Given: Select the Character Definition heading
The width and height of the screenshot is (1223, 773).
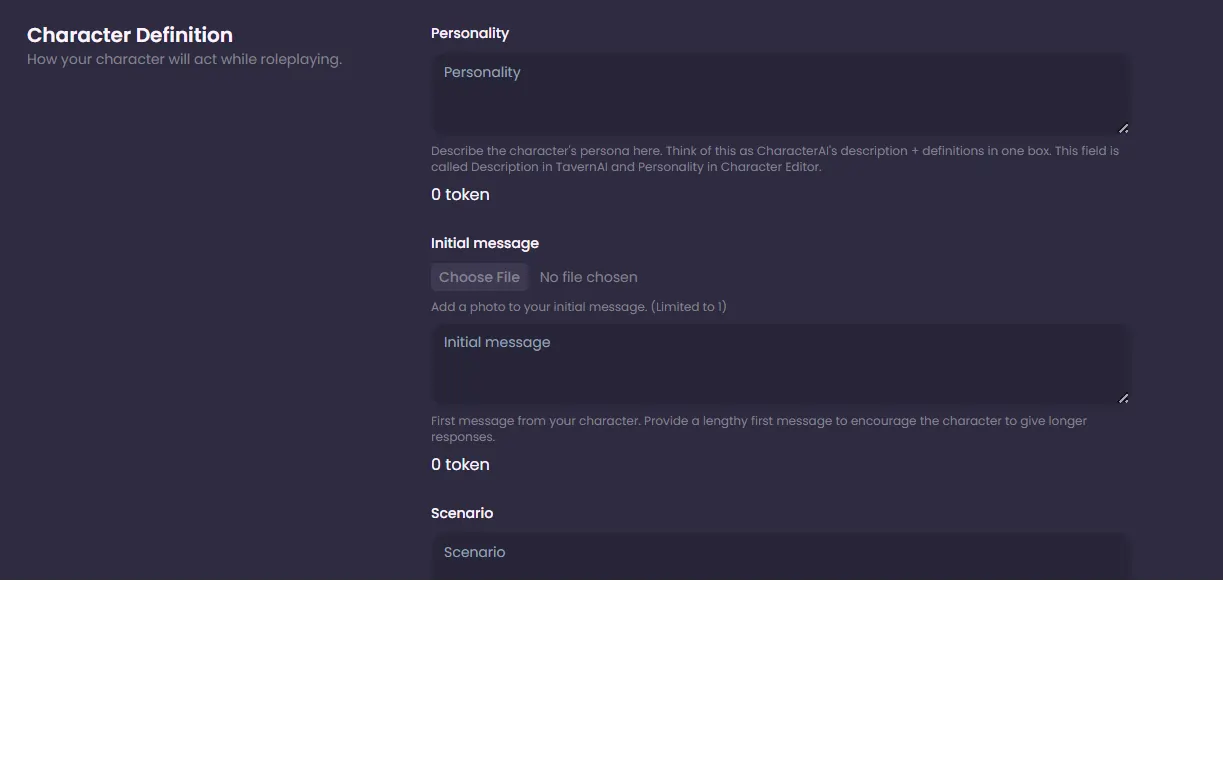Looking at the screenshot, I should [x=129, y=35].
